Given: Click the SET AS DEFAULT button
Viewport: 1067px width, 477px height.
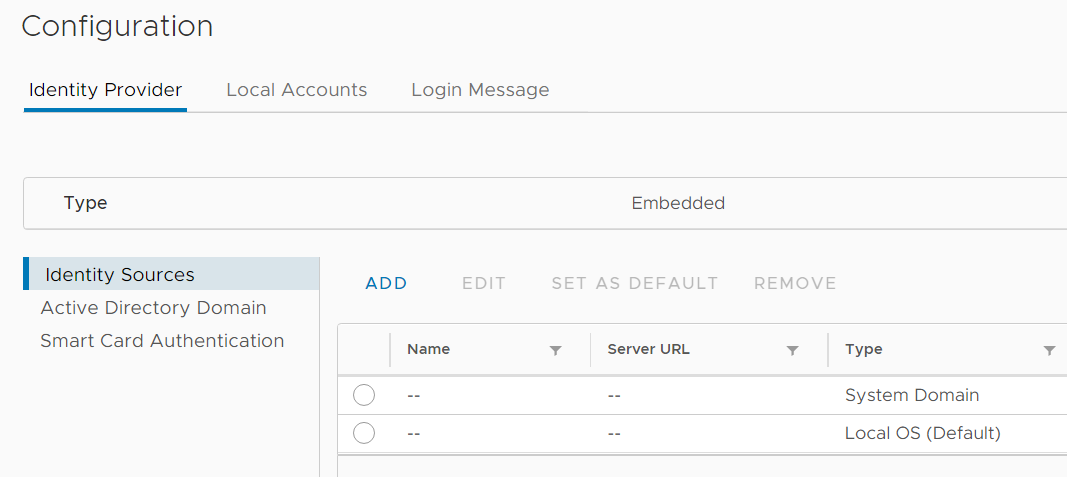Looking at the screenshot, I should point(635,283).
